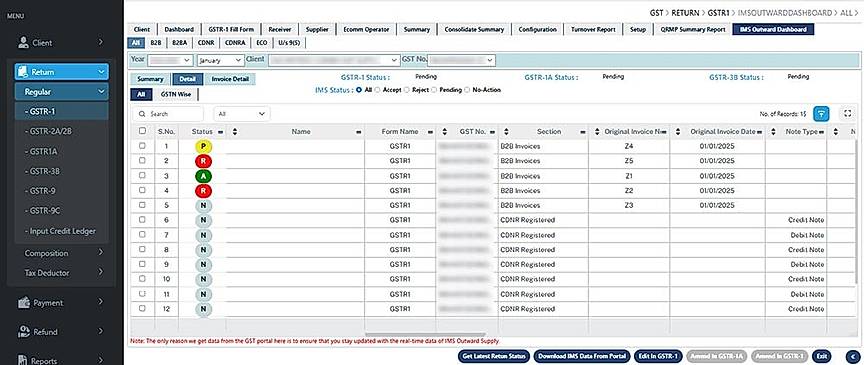Screen dimensions: 864x365
Task: Open the January month dropdown
Action: coord(220,60)
